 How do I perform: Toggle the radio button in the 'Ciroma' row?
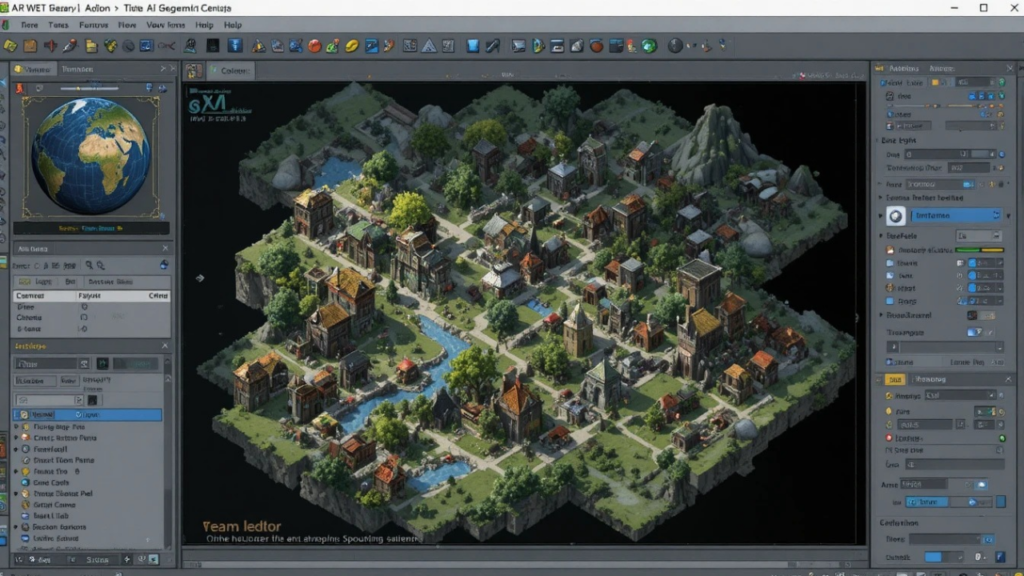point(84,317)
